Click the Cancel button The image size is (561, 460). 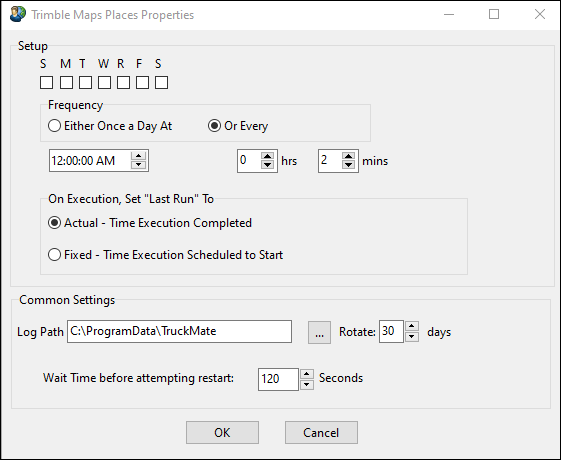tap(321, 432)
